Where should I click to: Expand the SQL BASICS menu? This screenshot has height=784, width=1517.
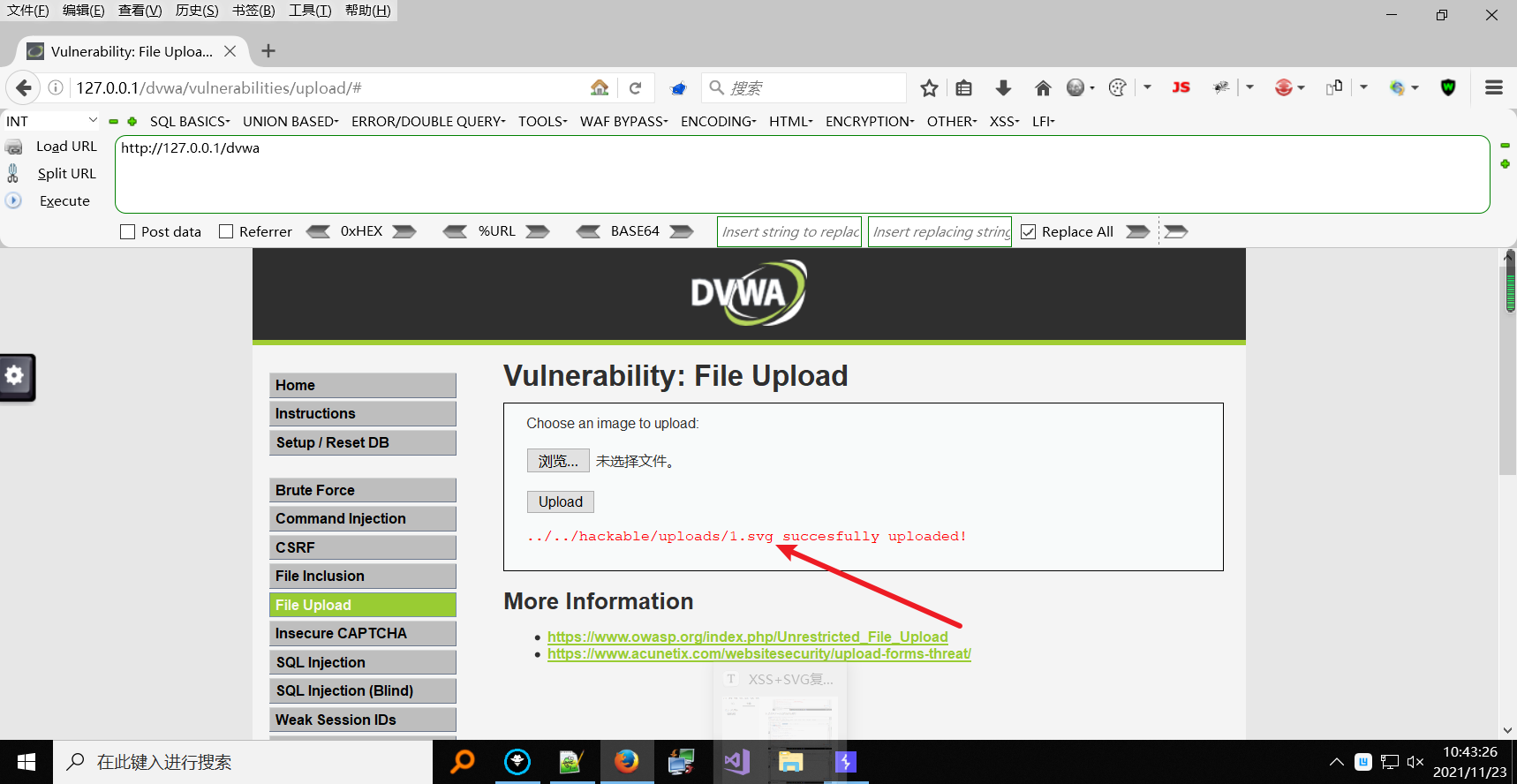(190, 121)
